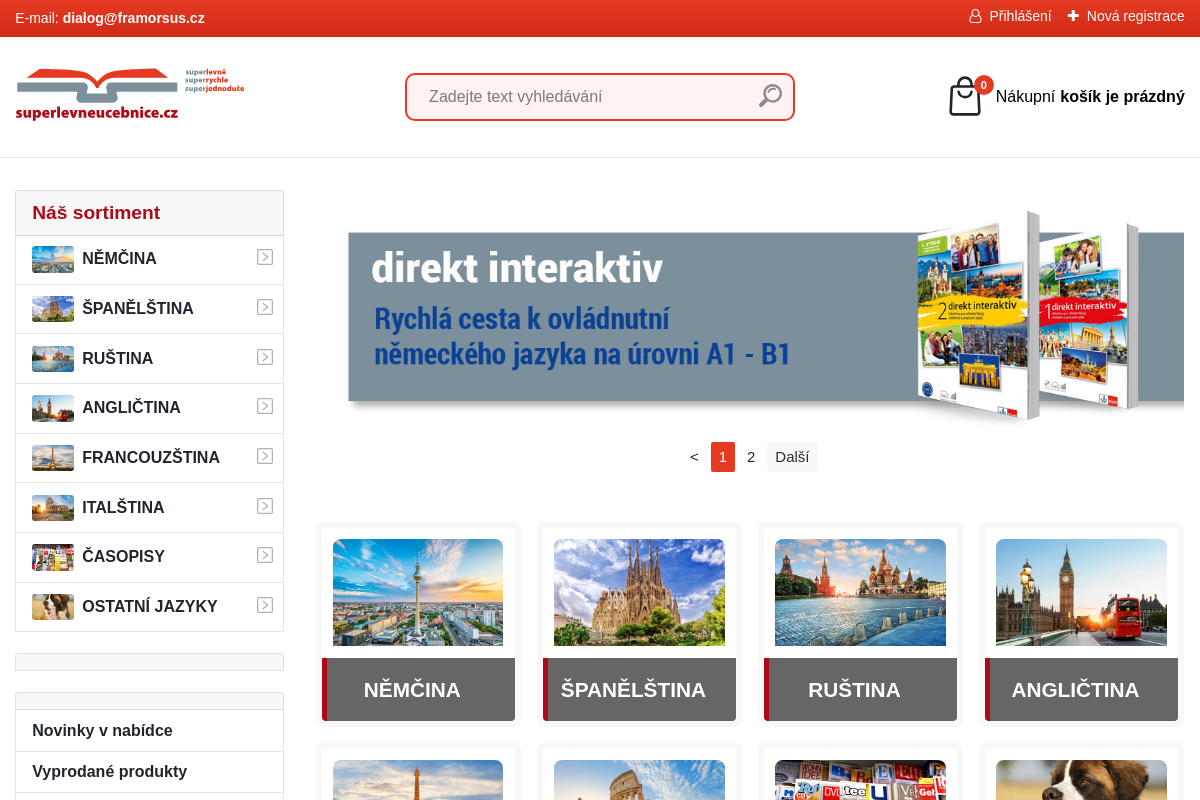This screenshot has width=1200, height=800.
Task: Expand the FRANCOUZŠTINA category arrow
Action: (265, 456)
